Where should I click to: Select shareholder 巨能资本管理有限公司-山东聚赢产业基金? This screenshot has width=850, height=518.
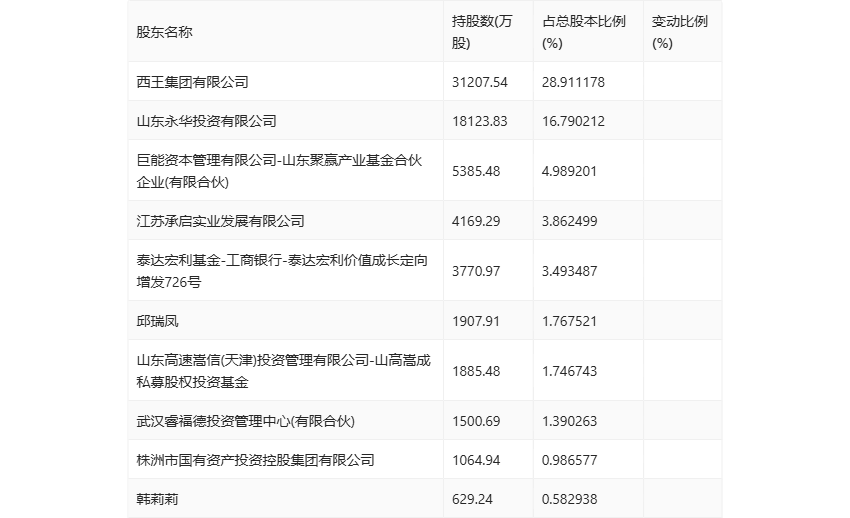pyautogui.click(x=279, y=171)
